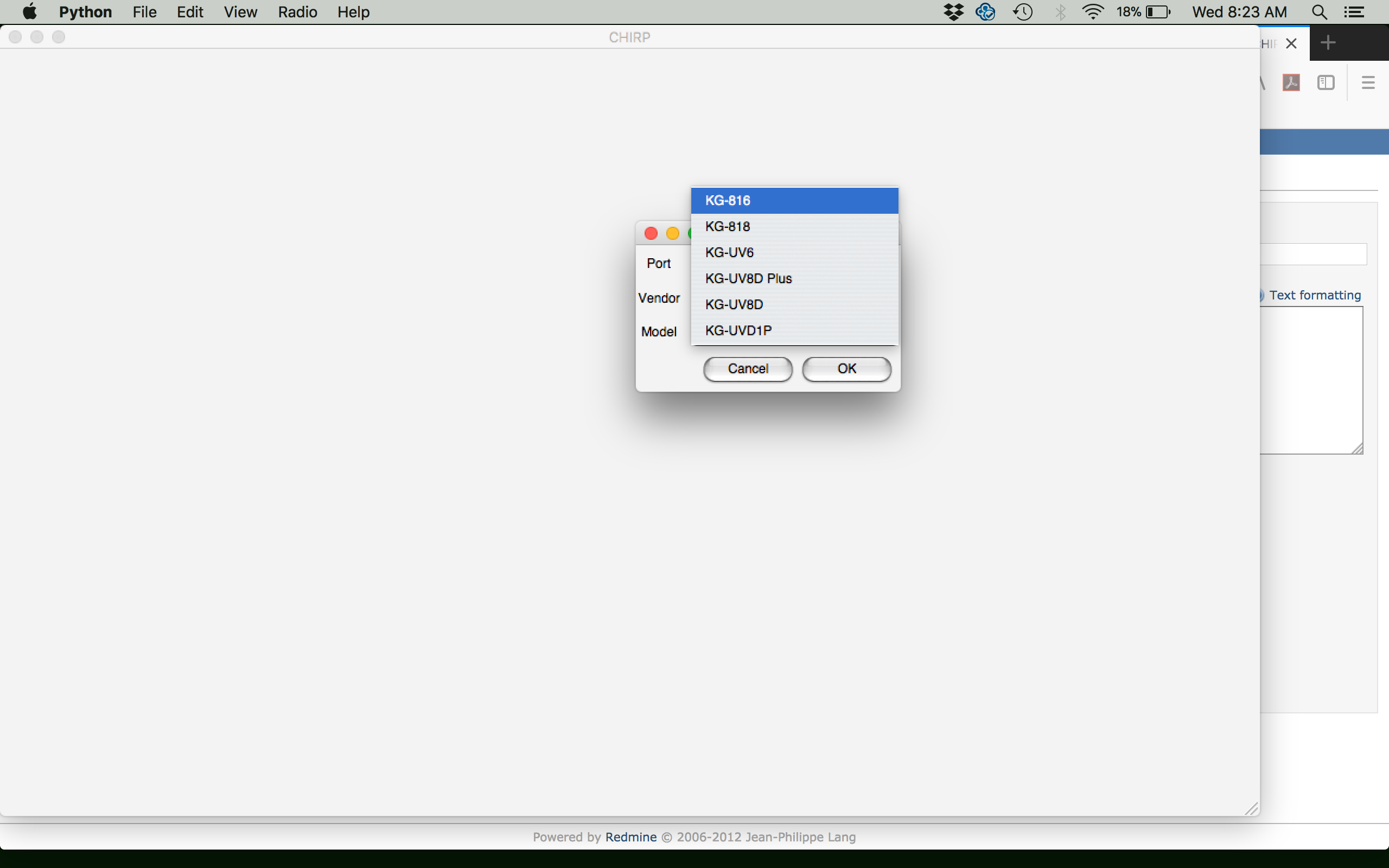Click the battery status icon
1389x868 pixels.
pyautogui.click(x=1158, y=12)
